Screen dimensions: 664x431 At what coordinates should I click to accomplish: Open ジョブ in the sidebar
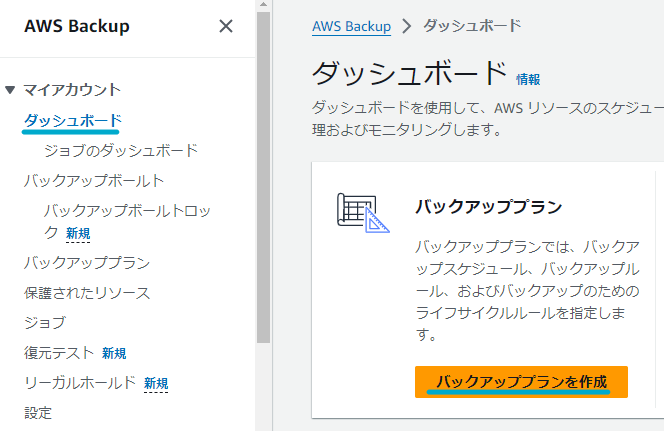click(x=45, y=323)
